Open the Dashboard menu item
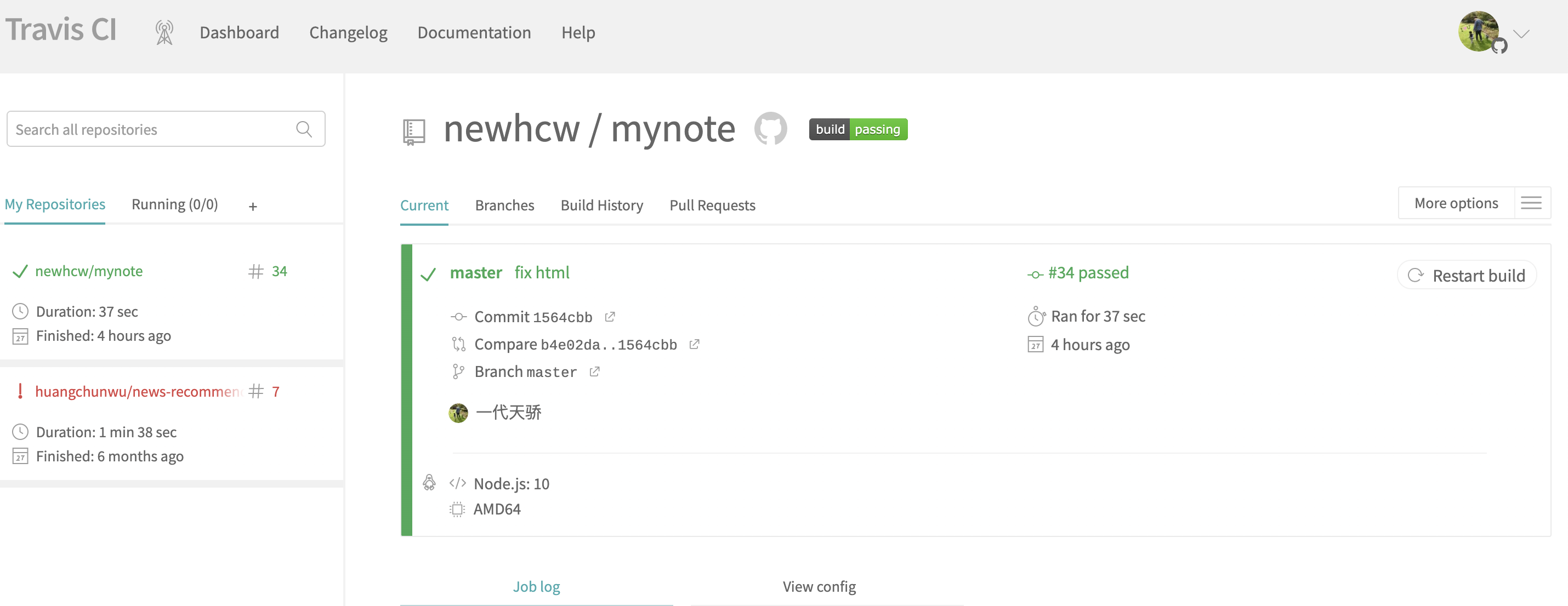The image size is (1568, 606). pyautogui.click(x=239, y=32)
